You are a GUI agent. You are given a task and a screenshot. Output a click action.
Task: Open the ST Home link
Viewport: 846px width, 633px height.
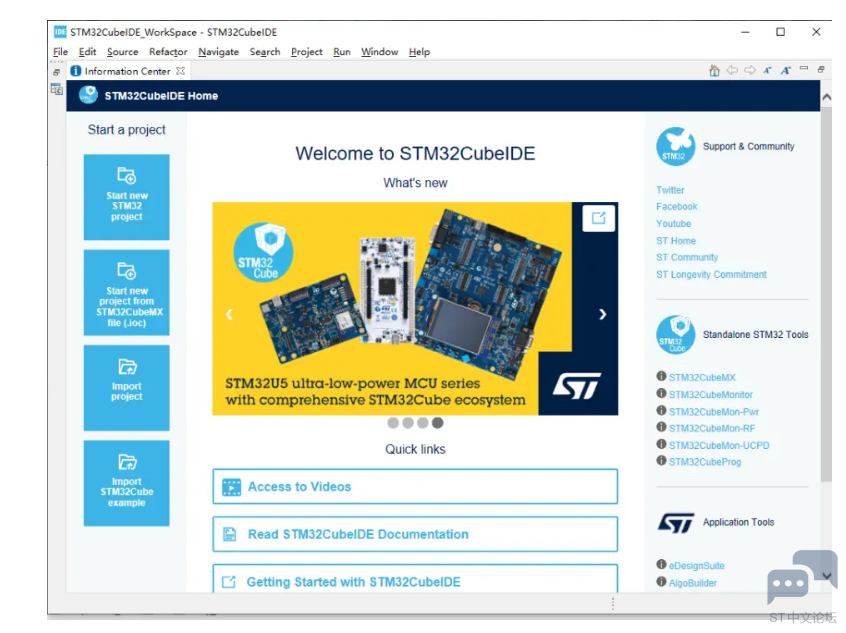[676, 241]
